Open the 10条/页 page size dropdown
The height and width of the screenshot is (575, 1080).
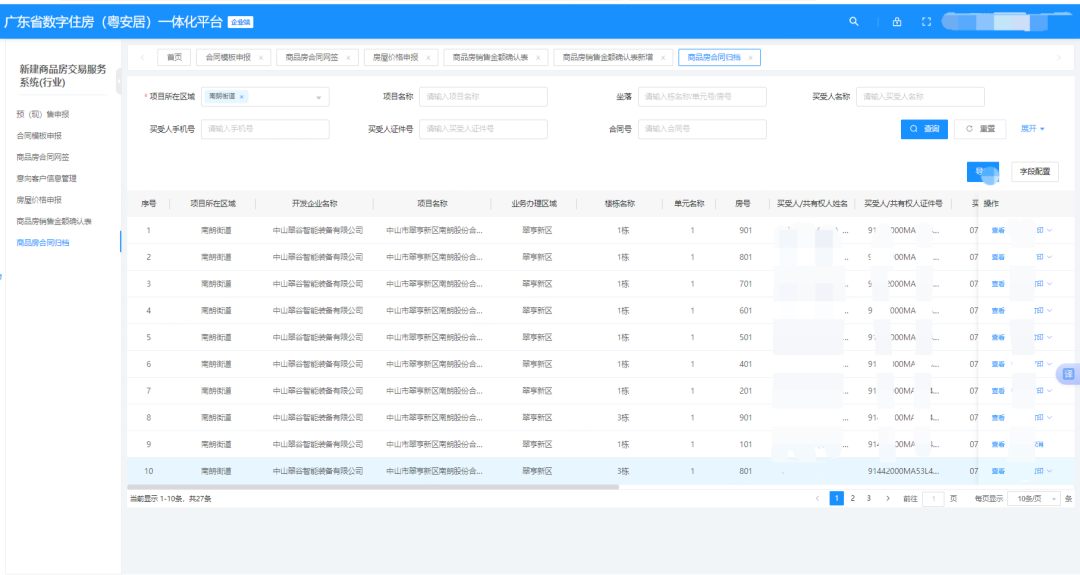1032,498
